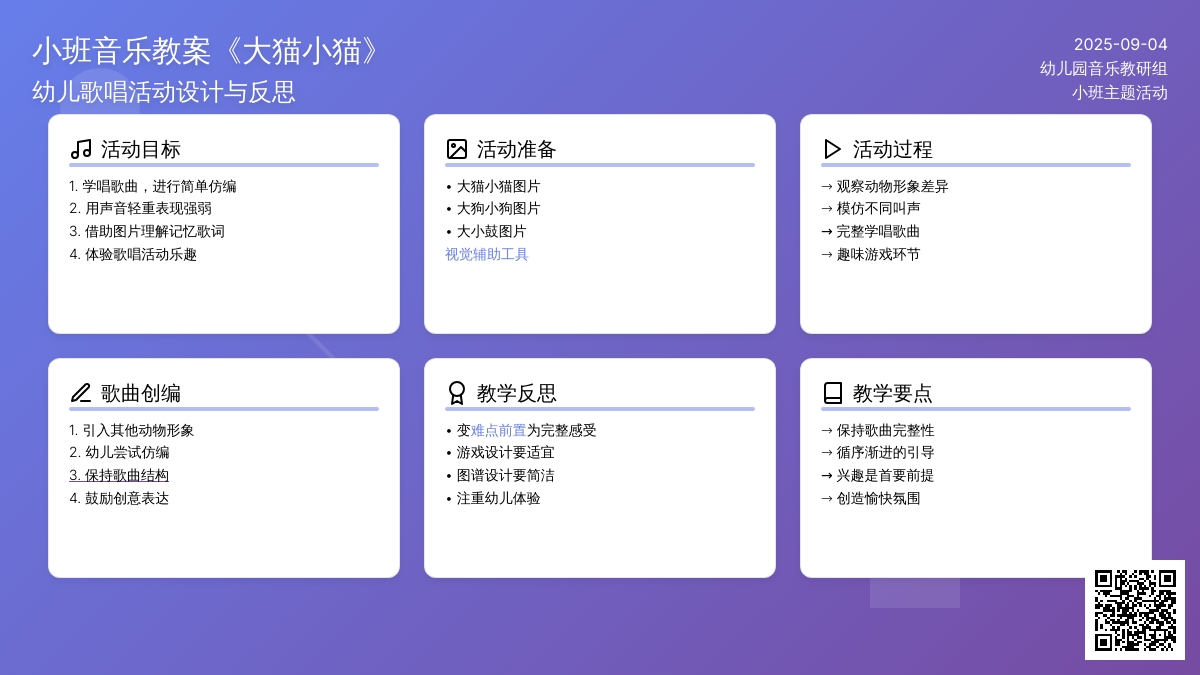Click the point 保持歌曲完整性
The height and width of the screenshot is (675, 1200).
pyautogui.click(x=878, y=430)
